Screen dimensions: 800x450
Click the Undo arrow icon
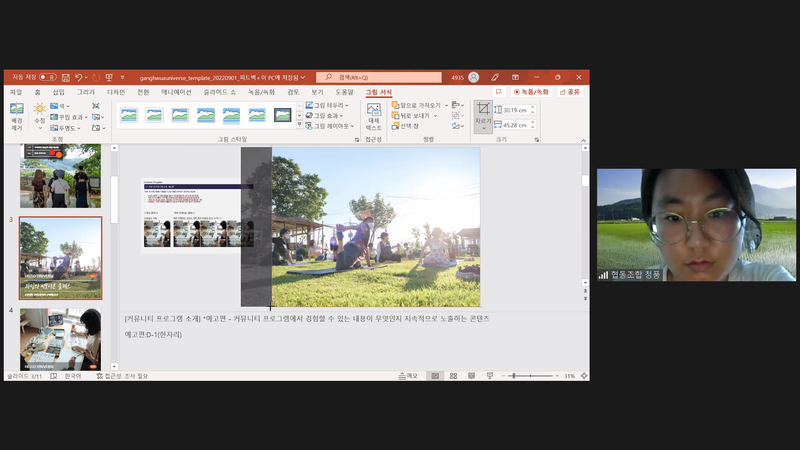pyautogui.click(x=78, y=77)
